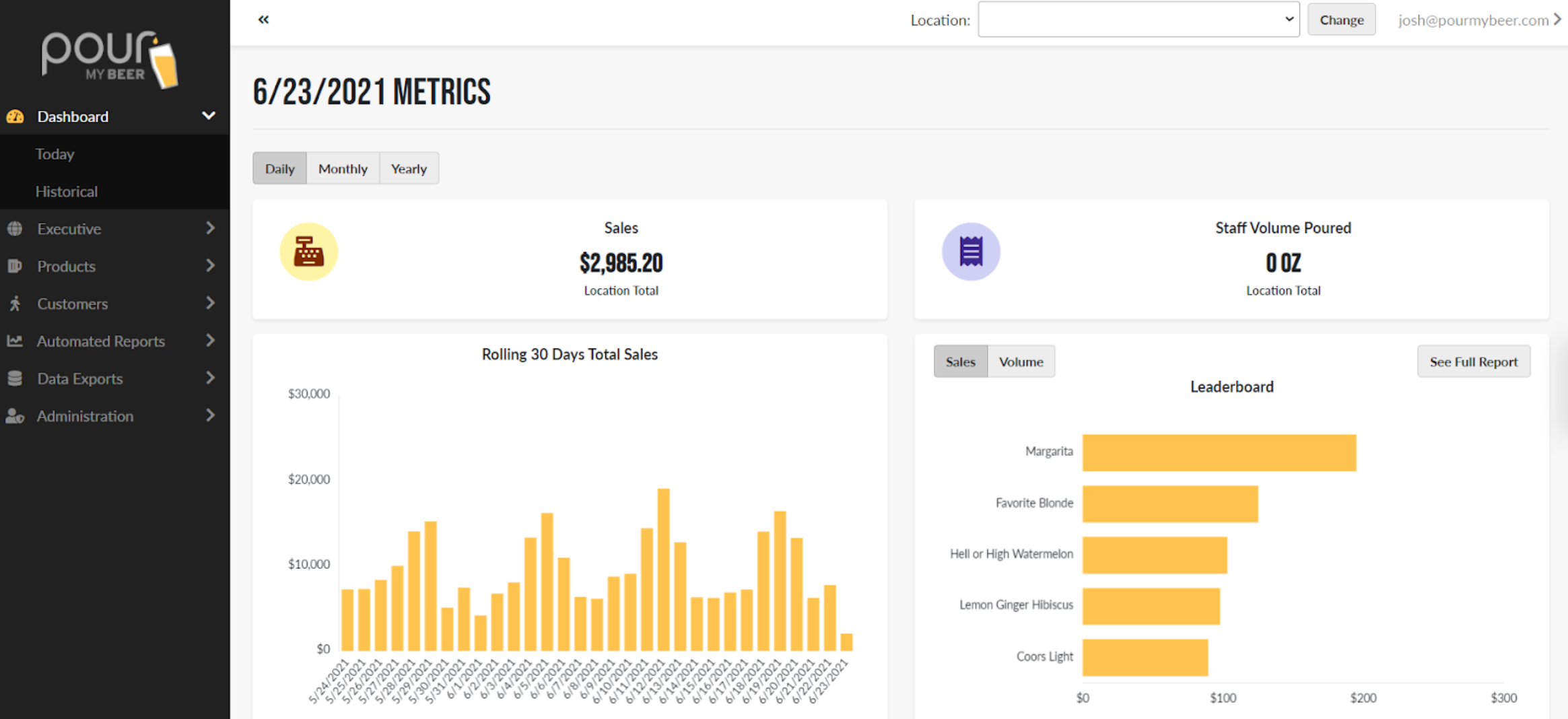
Task: Collapse the Dashboard menu chevron
Action: coord(209,116)
